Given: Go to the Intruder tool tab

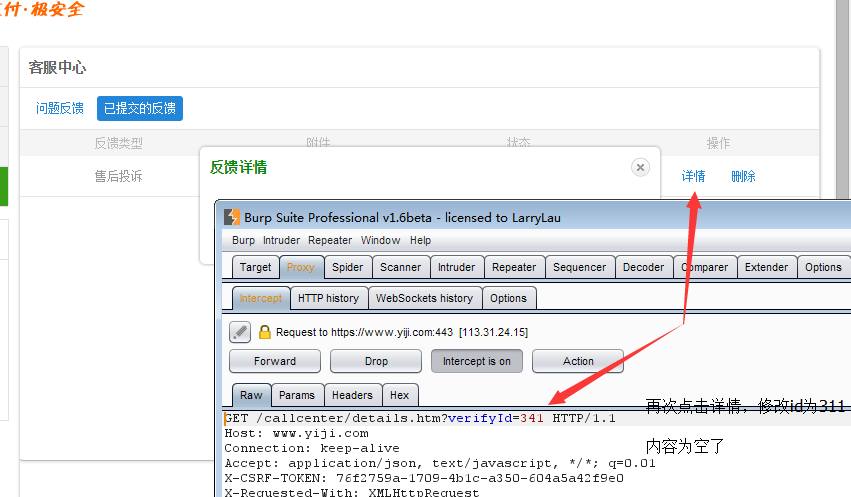Looking at the screenshot, I should (x=456, y=267).
